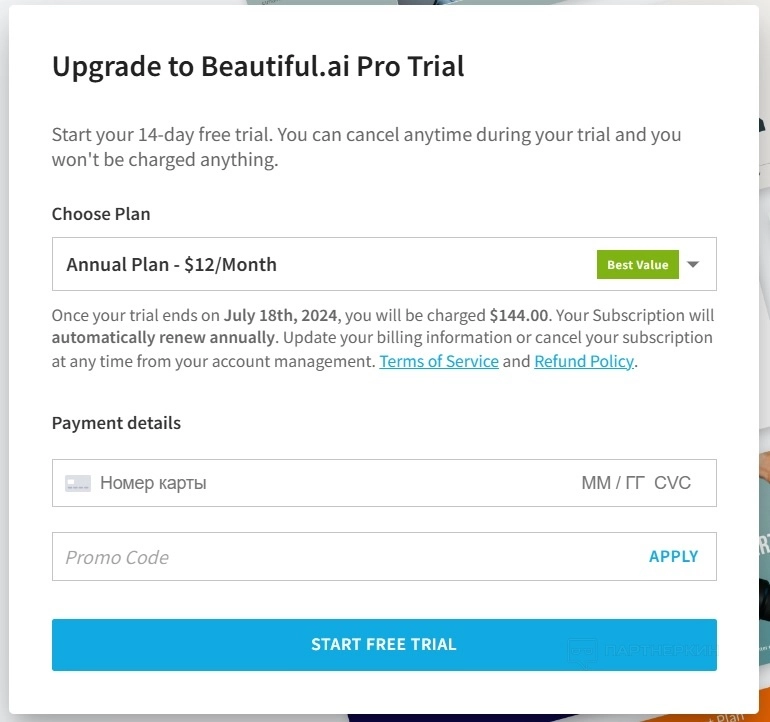Focus the CVC field
The width and height of the screenshot is (770, 722).
point(672,484)
